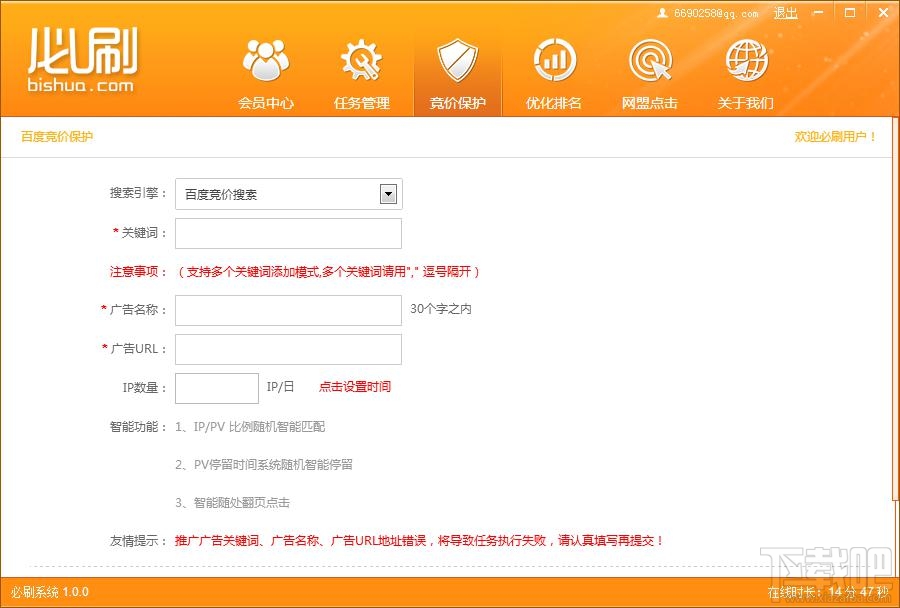Click the 智能随处翻页点击 line
Image resolution: width=900 pixels, height=608 pixels.
[232, 502]
